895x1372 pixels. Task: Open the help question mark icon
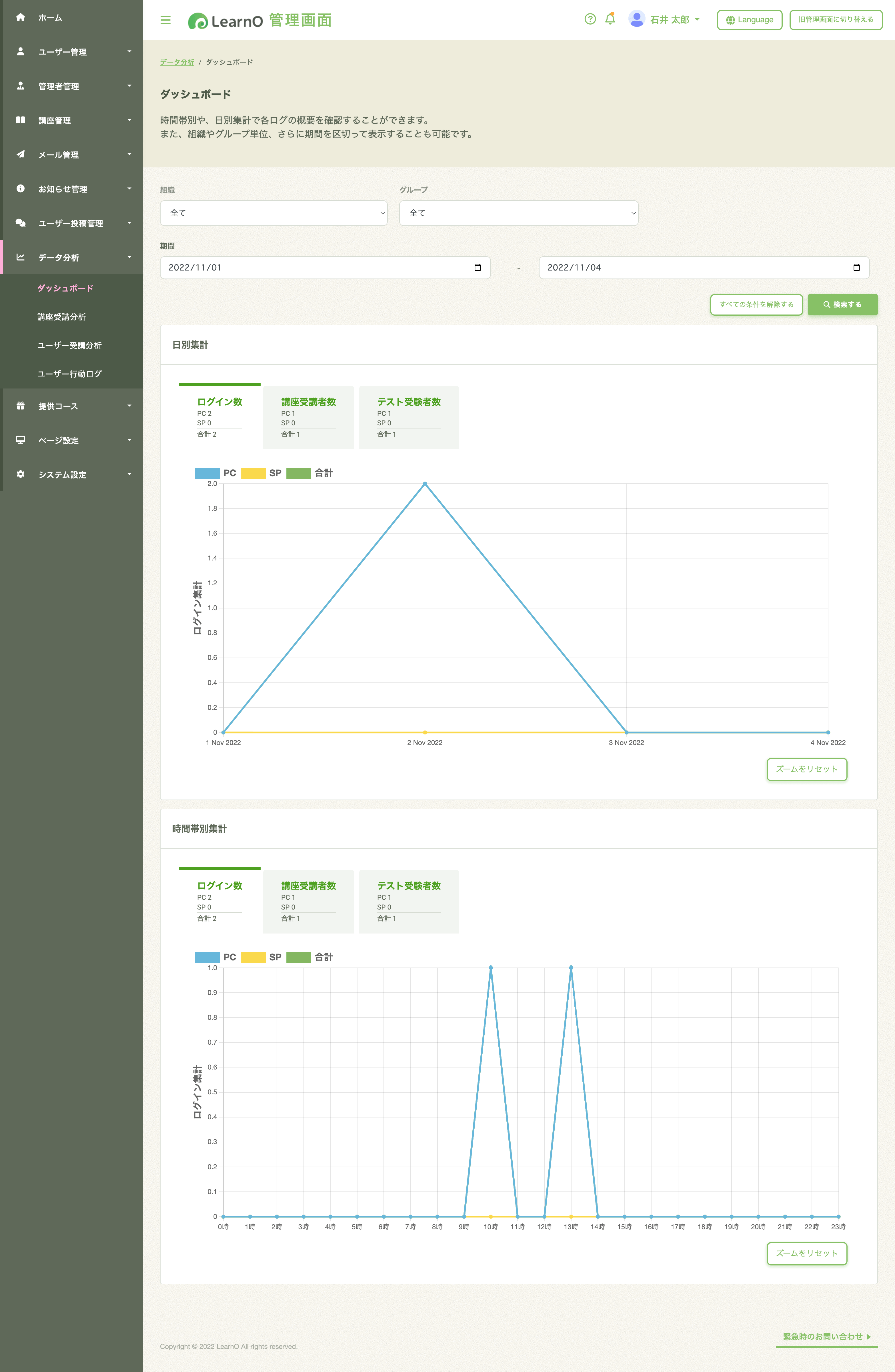pos(589,19)
